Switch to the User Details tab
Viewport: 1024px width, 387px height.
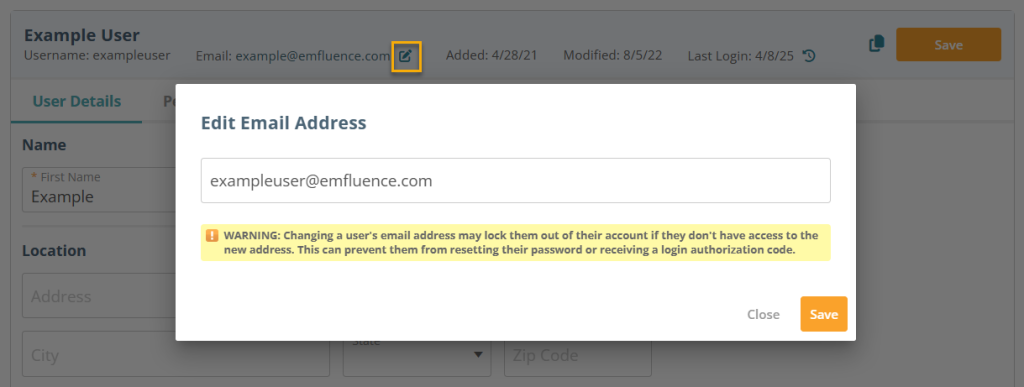[x=76, y=101]
